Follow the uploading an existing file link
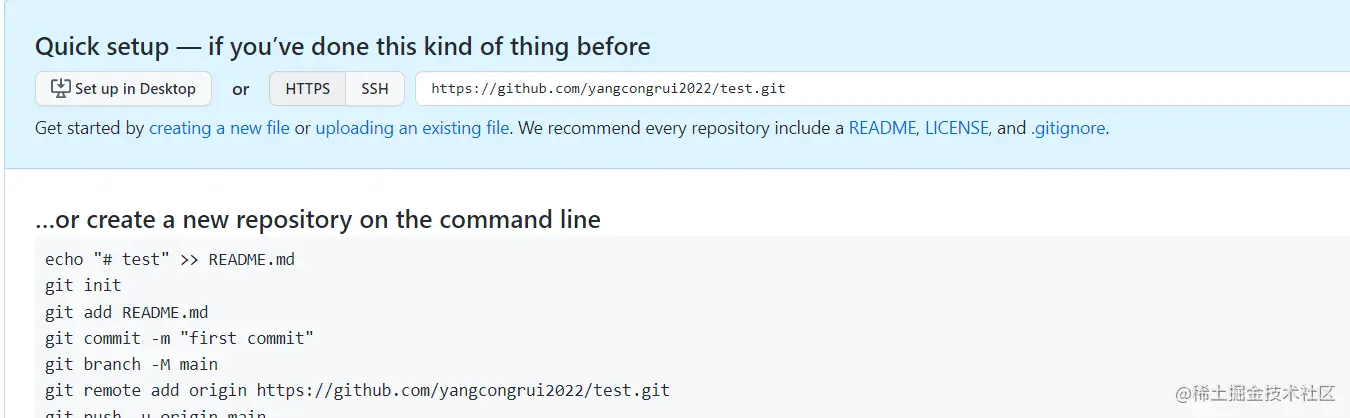 (x=412, y=128)
